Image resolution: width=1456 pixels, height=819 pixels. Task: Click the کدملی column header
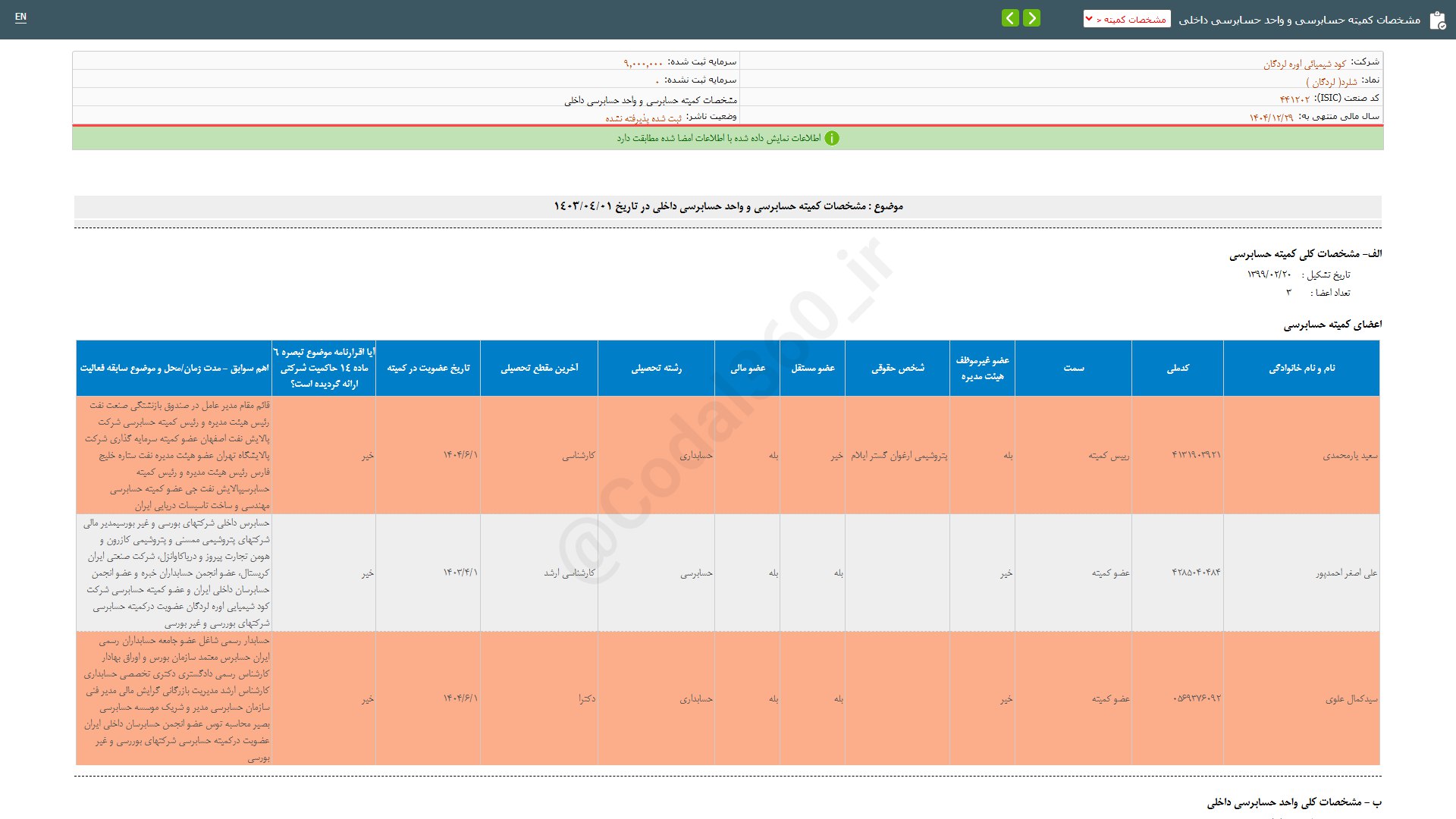tap(1178, 369)
